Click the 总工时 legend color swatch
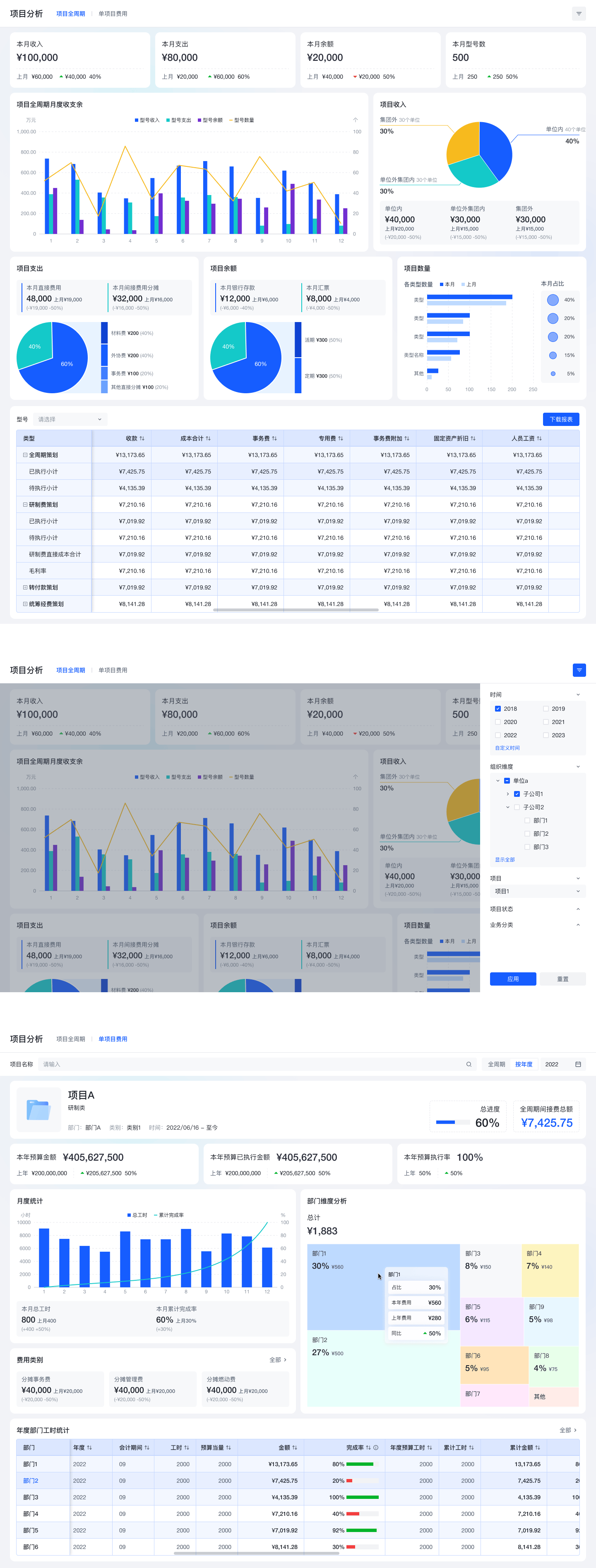The height and width of the screenshot is (1568, 596). [x=129, y=1215]
